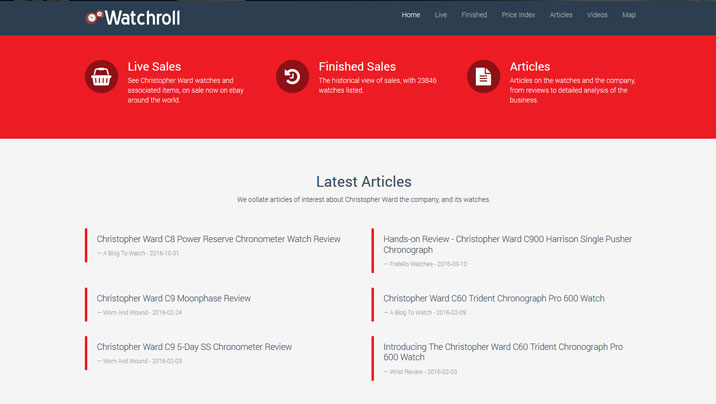Click the Finished Sales history icon

293,77
